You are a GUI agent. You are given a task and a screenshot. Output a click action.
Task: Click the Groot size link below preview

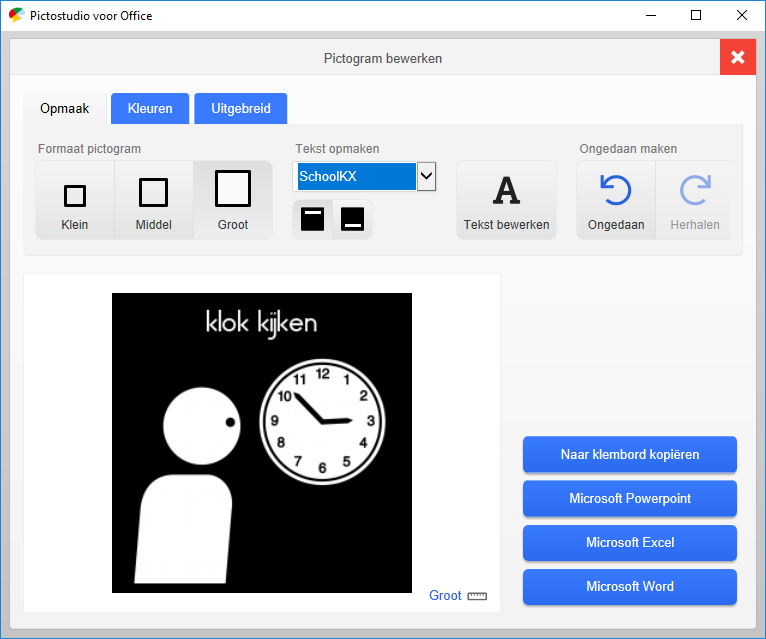(x=445, y=596)
